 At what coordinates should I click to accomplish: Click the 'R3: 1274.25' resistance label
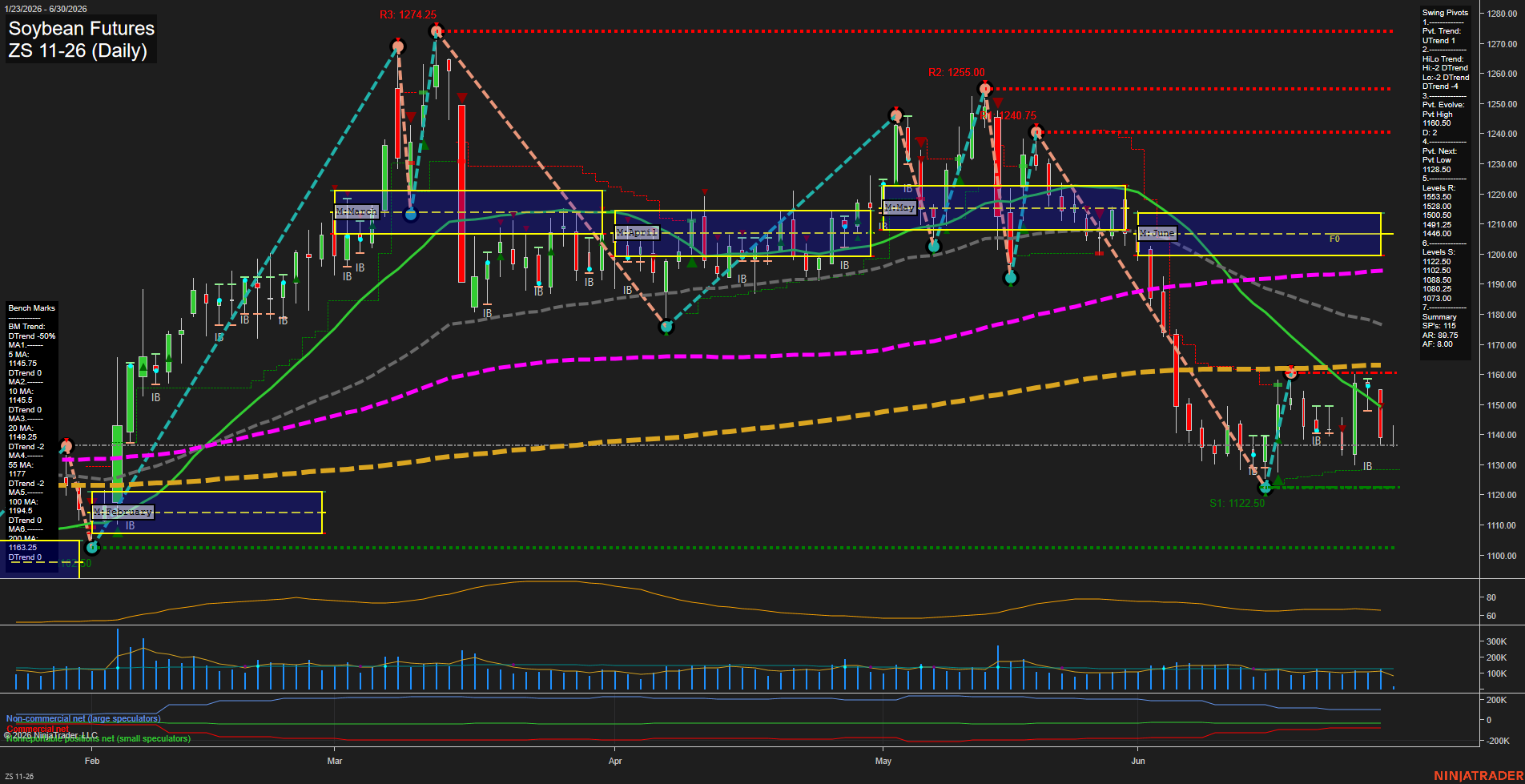[408, 14]
